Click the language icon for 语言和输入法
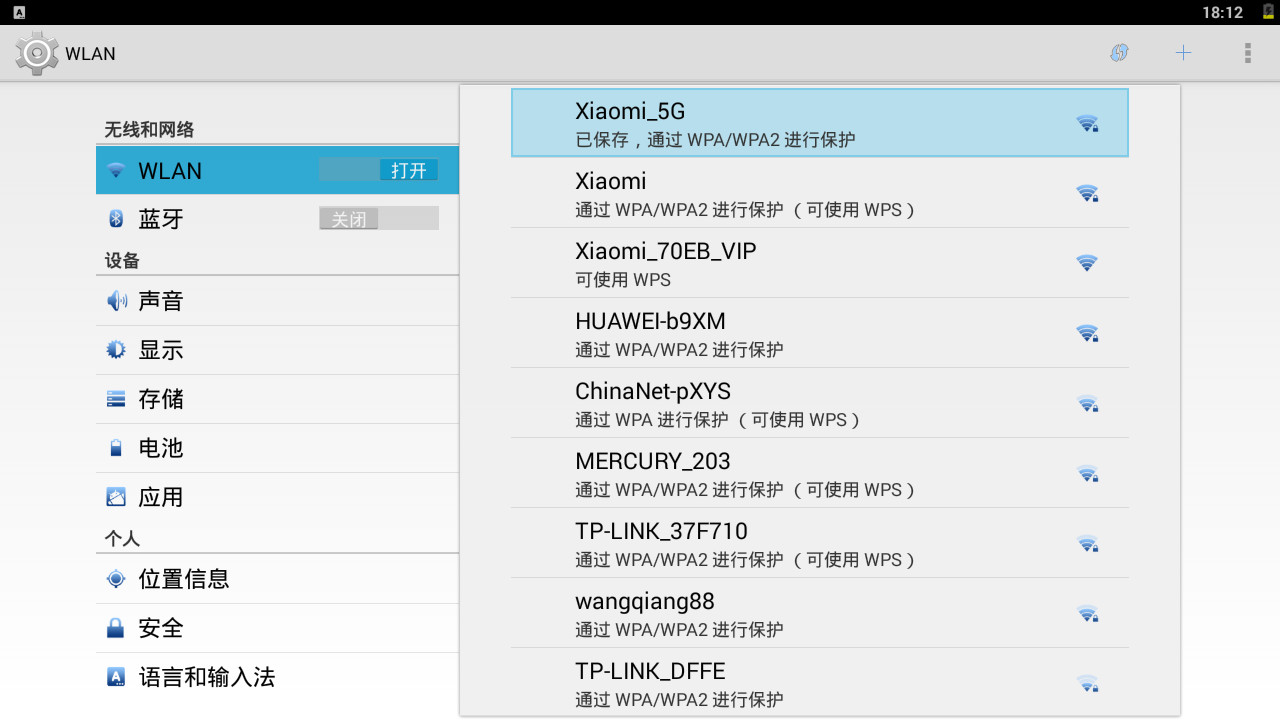The width and height of the screenshot is (1280, 720). (116, 677)
